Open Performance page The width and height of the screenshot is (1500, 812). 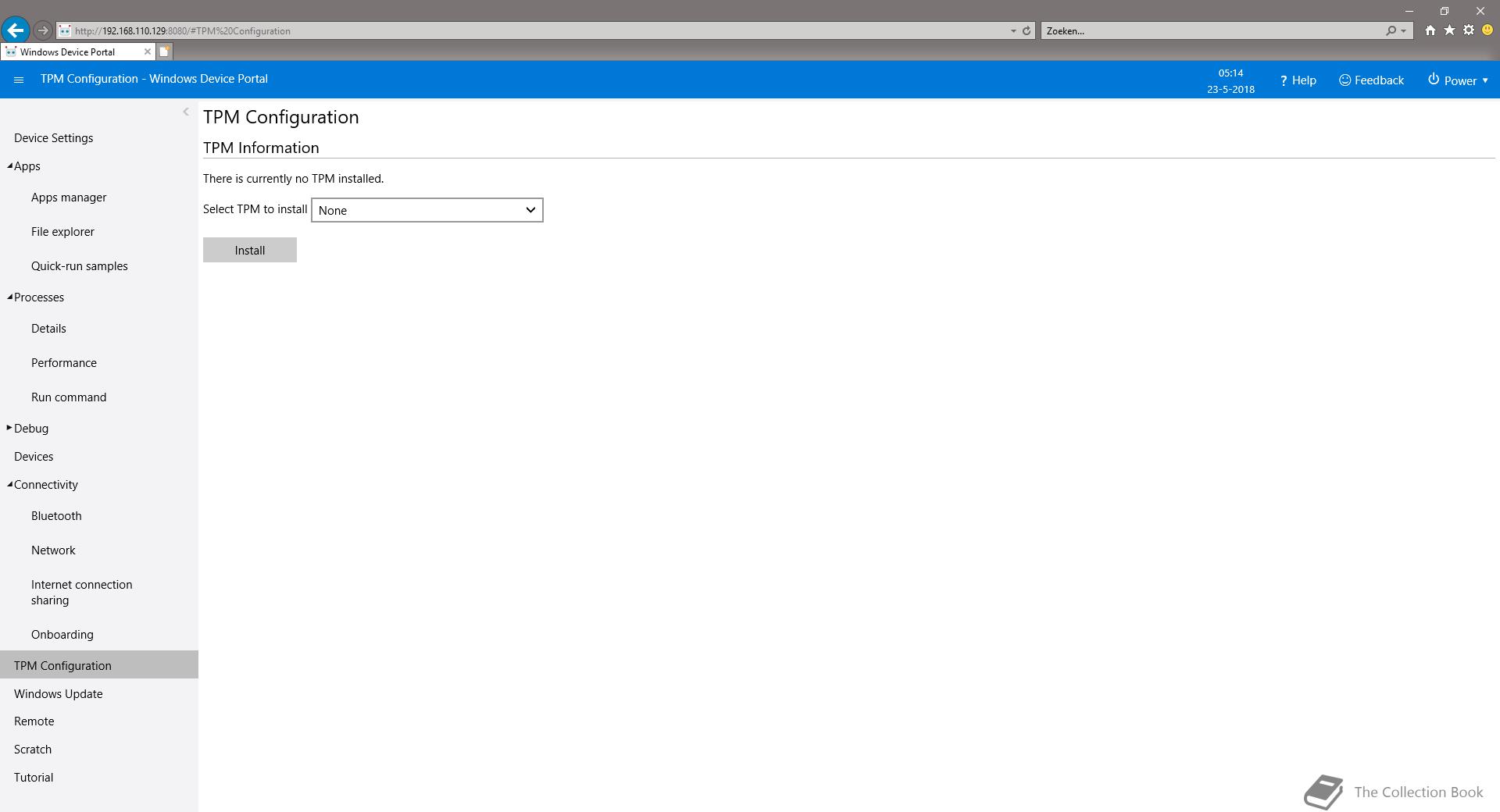[64, 363]
